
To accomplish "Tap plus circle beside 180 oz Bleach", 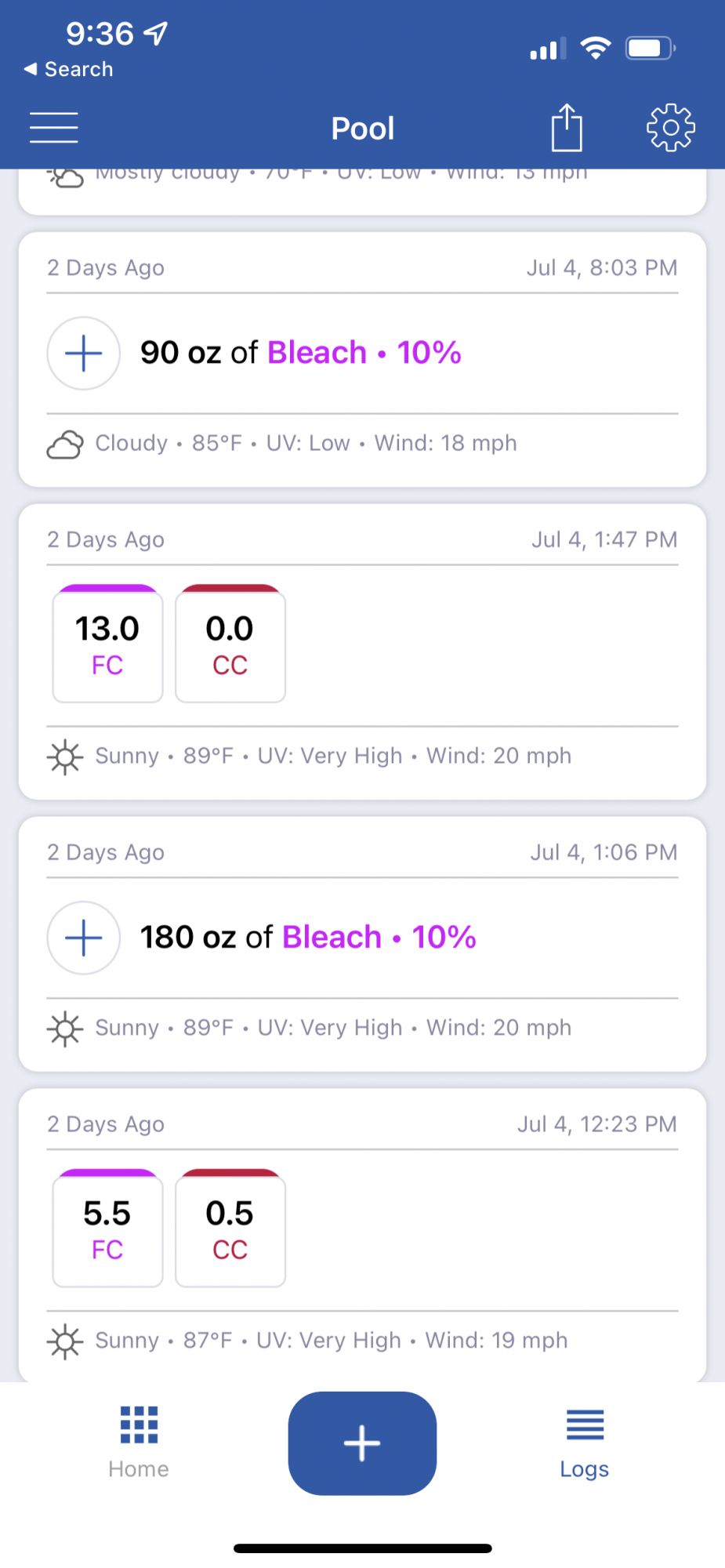I will click(x=84, y=938).
